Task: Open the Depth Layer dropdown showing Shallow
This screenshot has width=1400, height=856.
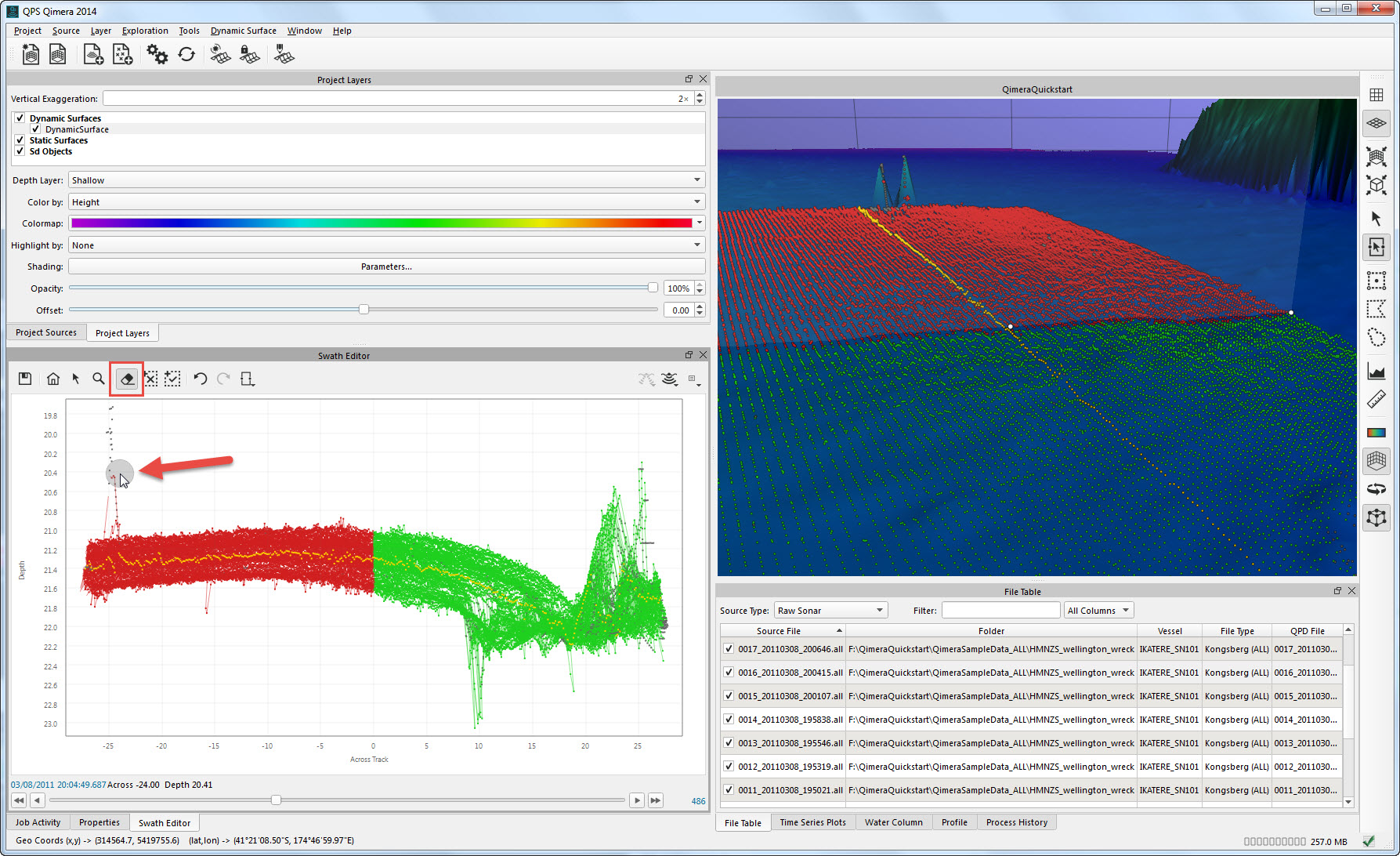Action: [386, 180]
